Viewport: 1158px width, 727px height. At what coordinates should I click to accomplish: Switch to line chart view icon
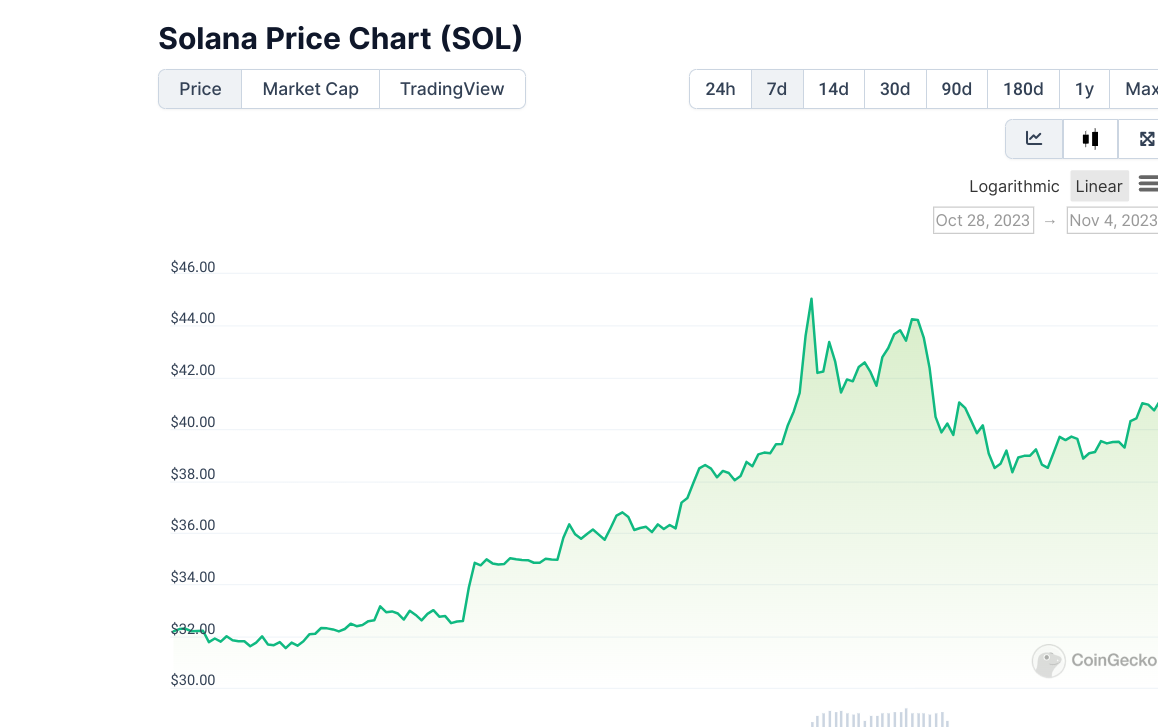(1034, 139)
